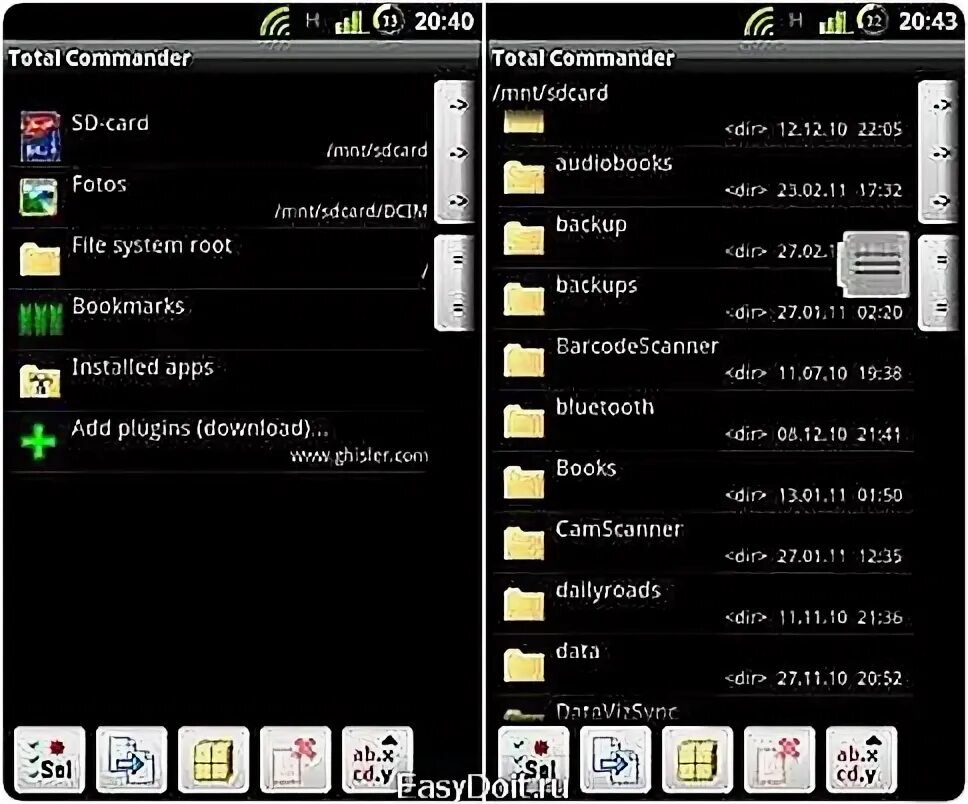Click the 20:40 clock in left status bar
Screen dimensions: 968x804
coord(444,21)
